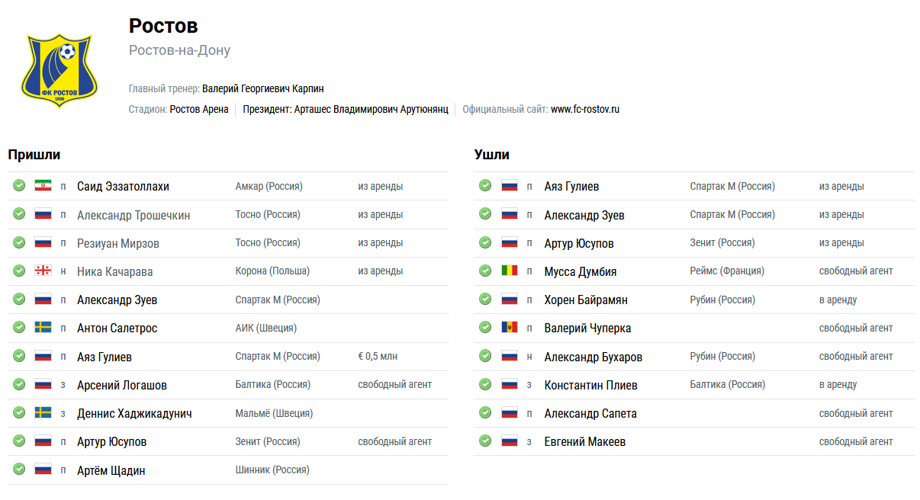Click the green checkmark for Артём Щадин
This screenshot has width=920, height=500.
[19, 469]
